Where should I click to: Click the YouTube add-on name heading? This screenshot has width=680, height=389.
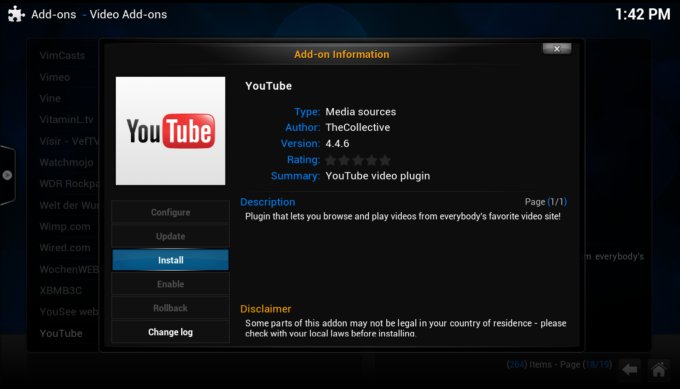(x=268, y=86)
